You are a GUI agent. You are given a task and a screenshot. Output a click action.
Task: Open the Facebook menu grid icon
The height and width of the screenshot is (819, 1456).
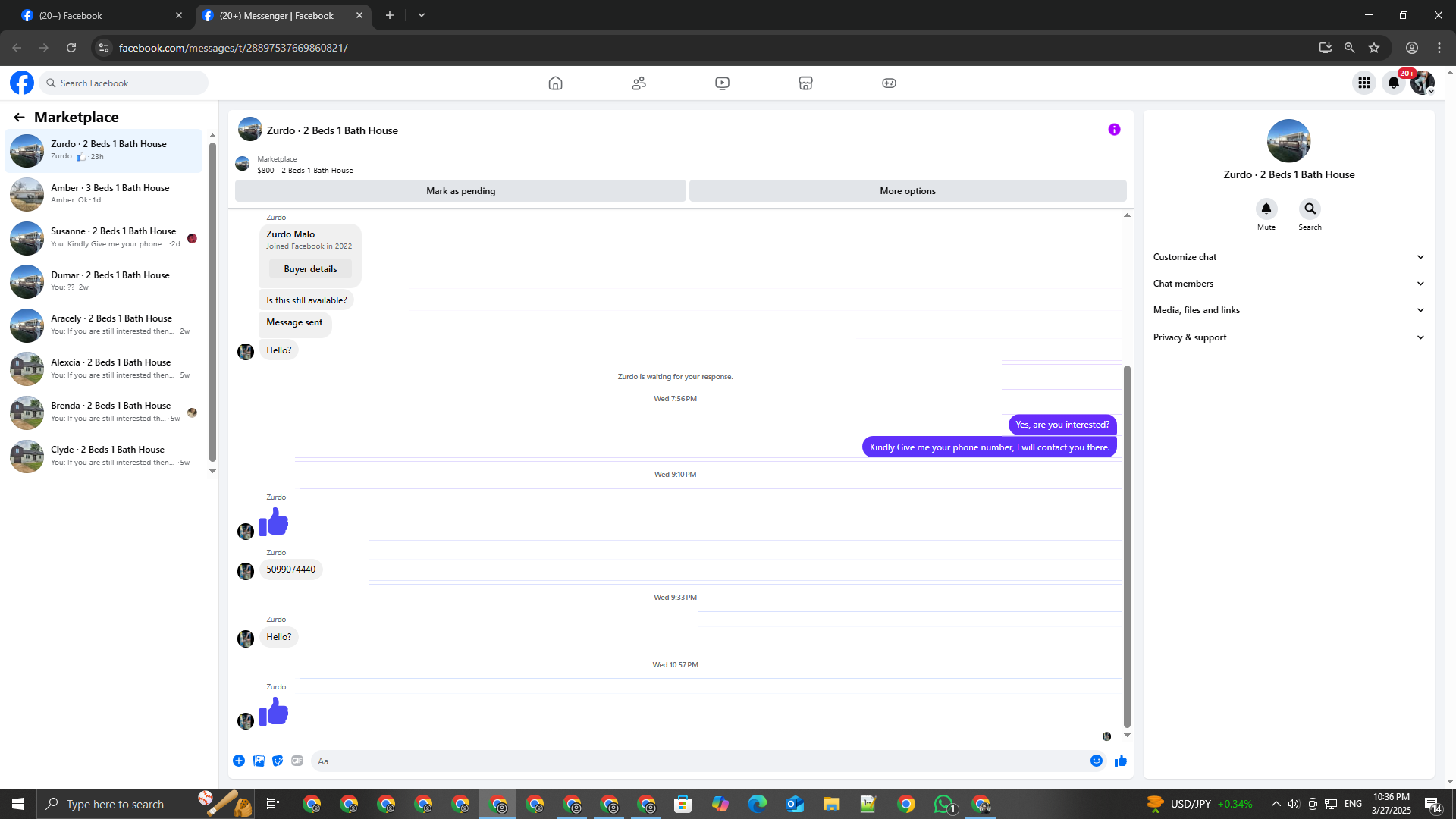(1363, 83)
